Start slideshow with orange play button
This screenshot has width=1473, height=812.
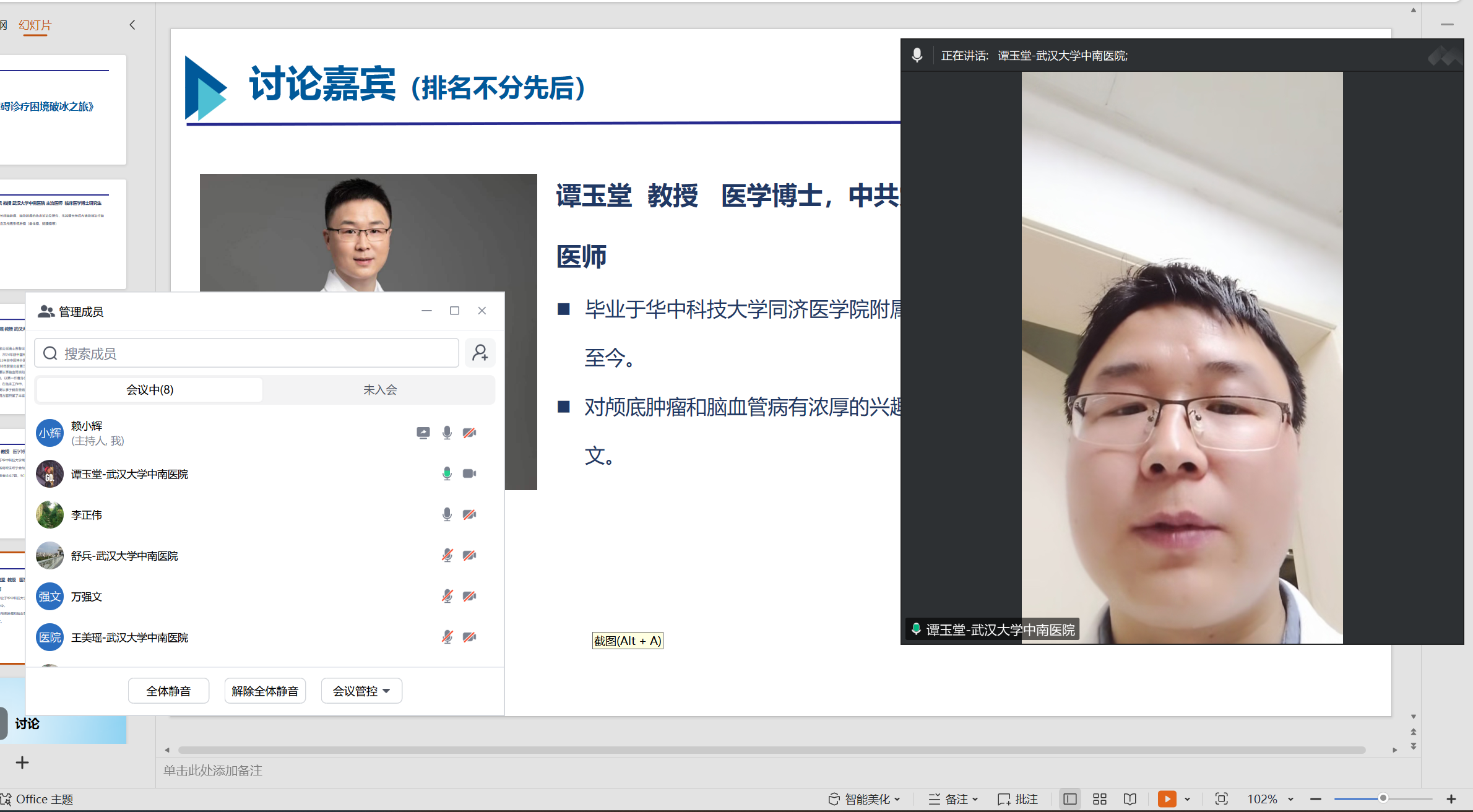click(1167, 799)
